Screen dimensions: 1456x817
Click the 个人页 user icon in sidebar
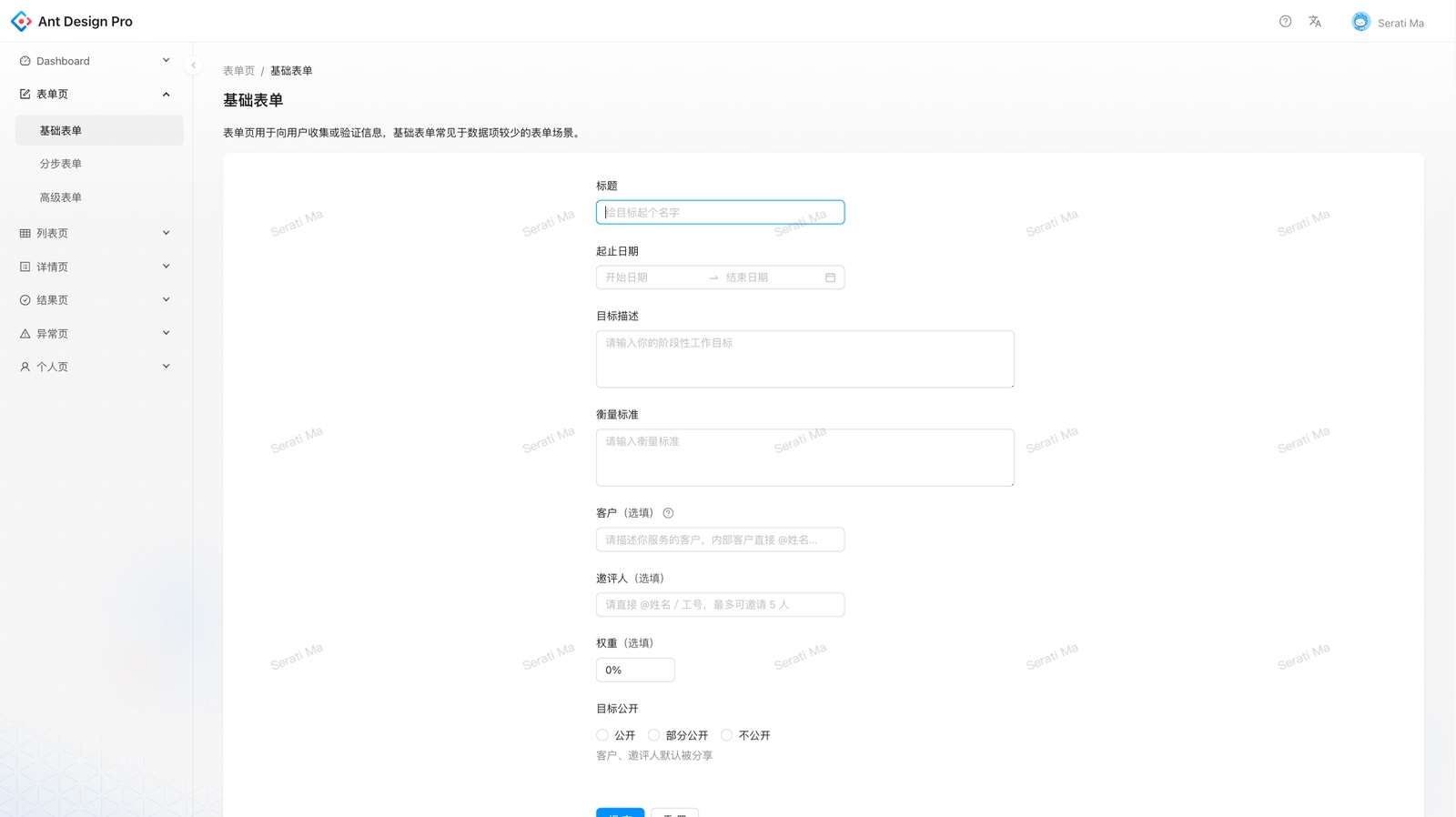[25, 367]
